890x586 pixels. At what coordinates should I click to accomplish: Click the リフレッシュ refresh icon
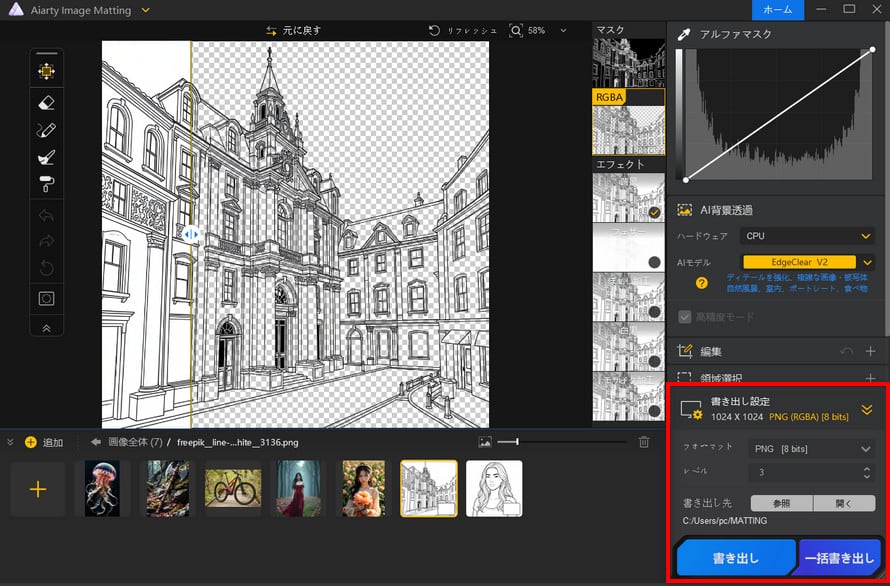(434, 31)
